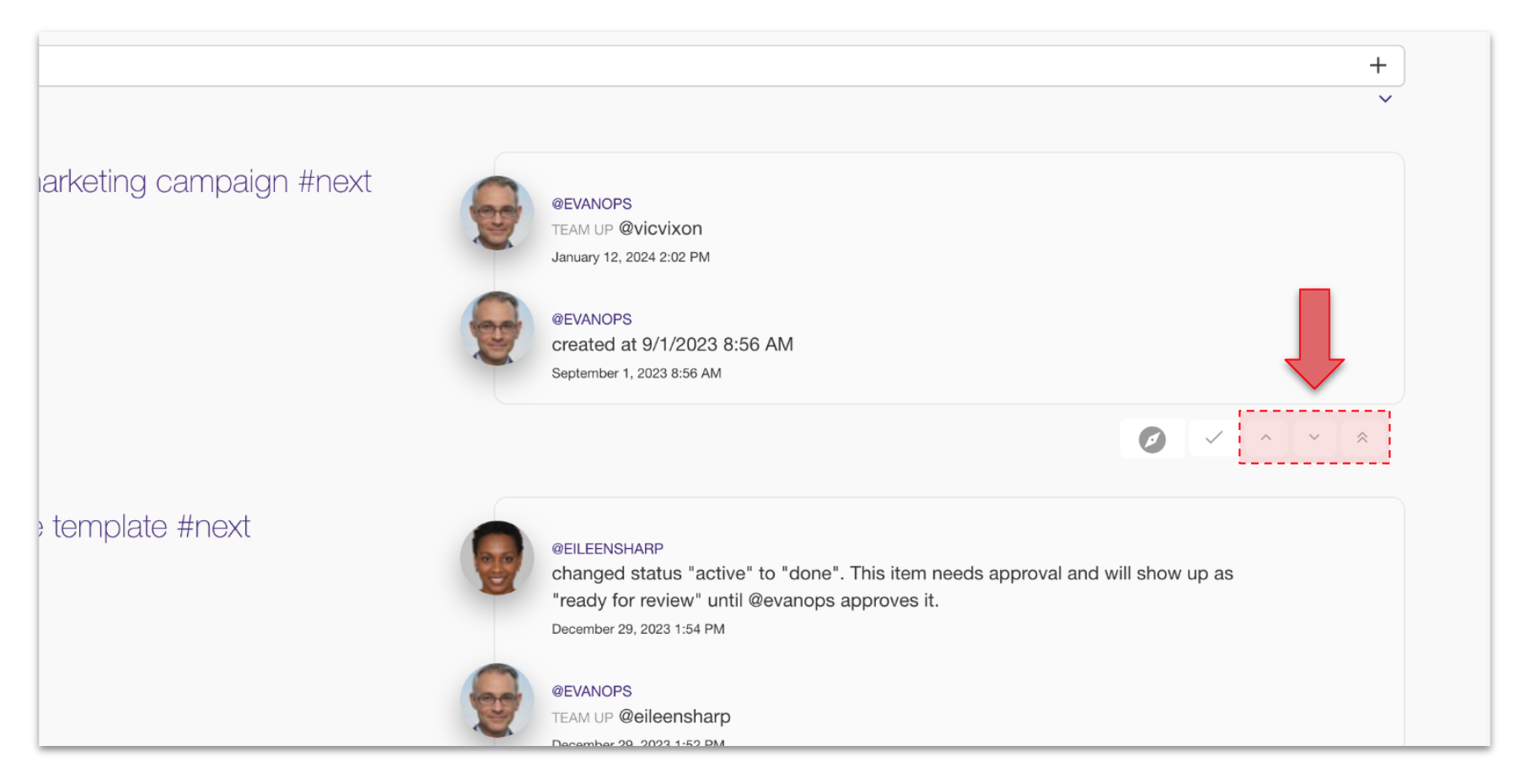Open the template #next item title
Viewport: 1531px width, 784px height.
tap(150, 527)
